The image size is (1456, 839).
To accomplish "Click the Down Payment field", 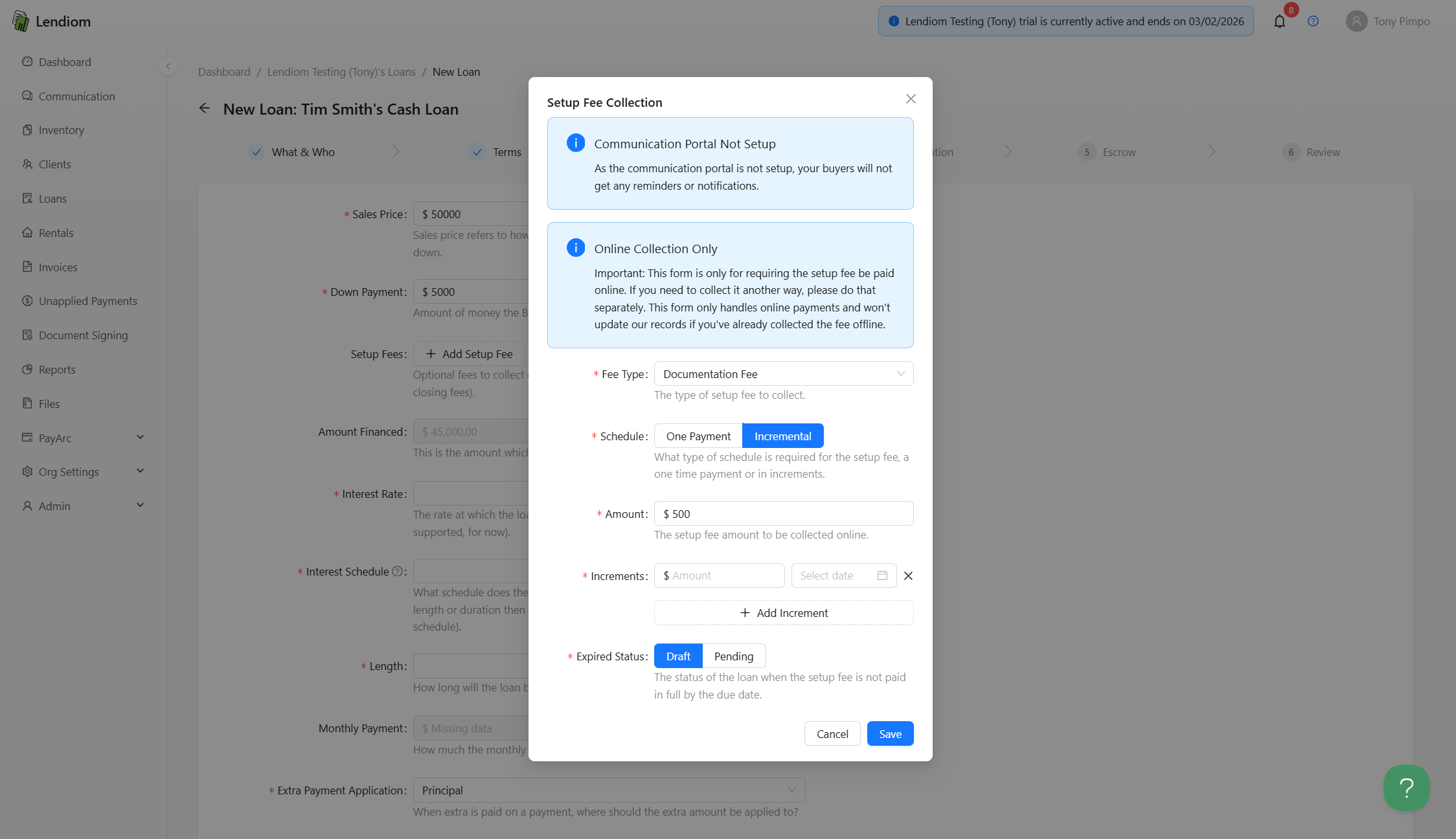I will point(472,292).
